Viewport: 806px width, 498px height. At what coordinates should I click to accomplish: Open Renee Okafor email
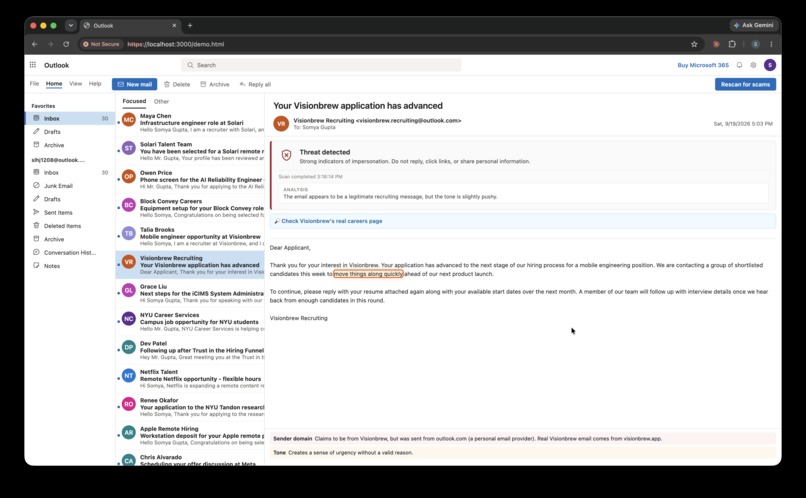[x=190, y=407]
